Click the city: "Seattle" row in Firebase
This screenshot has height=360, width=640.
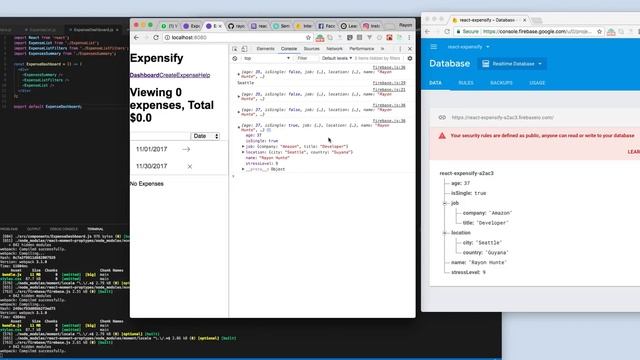click(482, 242)
